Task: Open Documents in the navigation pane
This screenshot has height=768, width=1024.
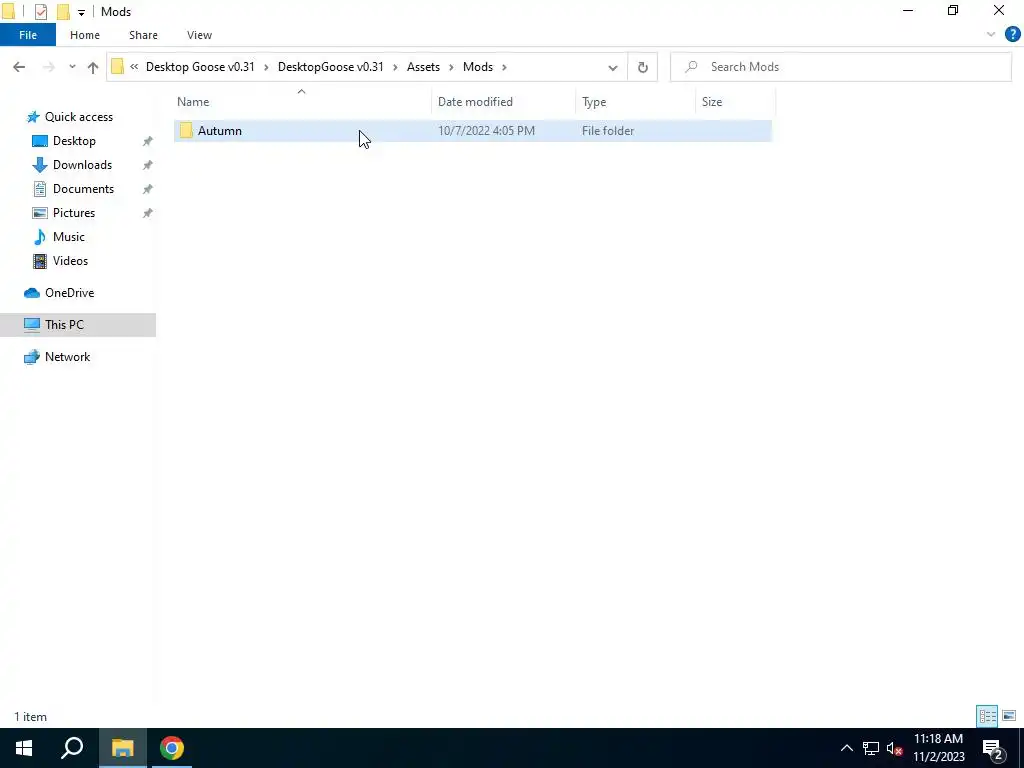Action: 83,189
